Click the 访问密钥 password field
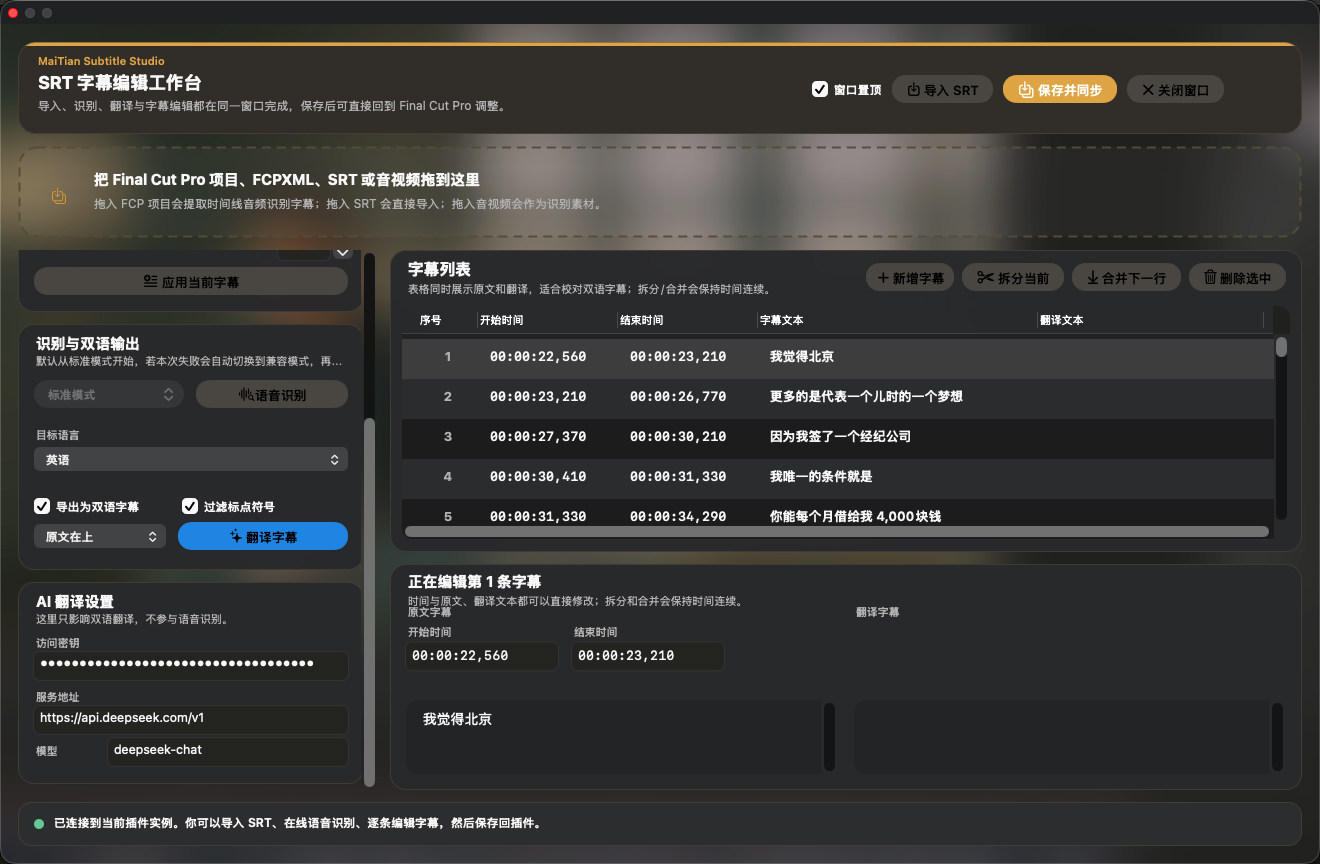The image size is (1320, 864). pos(191,664)
